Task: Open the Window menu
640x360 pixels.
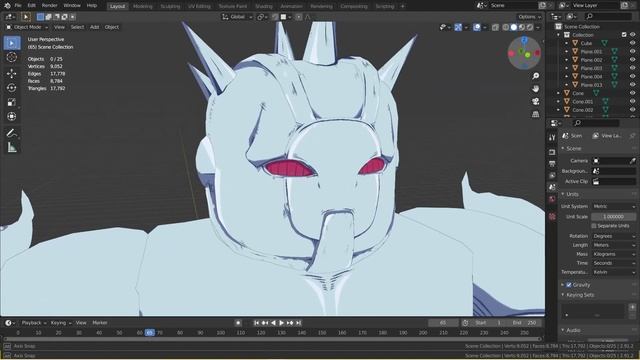Action: coord(72,6)
